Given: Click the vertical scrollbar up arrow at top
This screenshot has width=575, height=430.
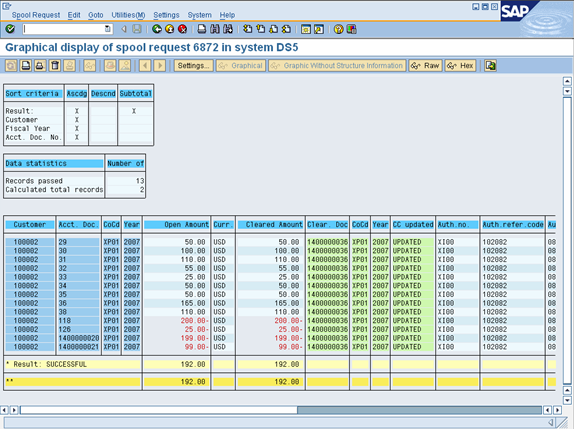Looking at the screenshot, I should pos(567,81).
